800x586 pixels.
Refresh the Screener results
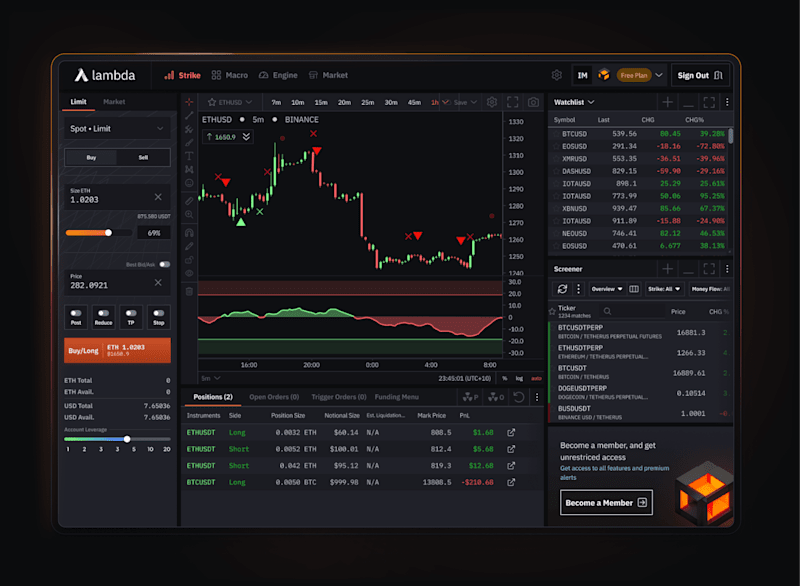[562, 289]
